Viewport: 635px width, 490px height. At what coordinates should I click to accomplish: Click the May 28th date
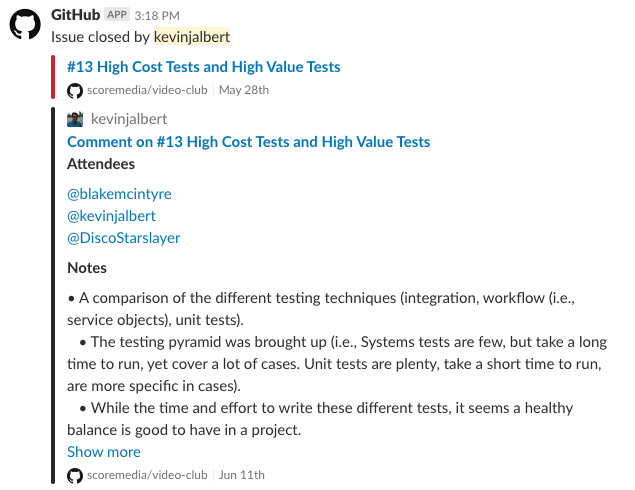click(x=244, y=90)
